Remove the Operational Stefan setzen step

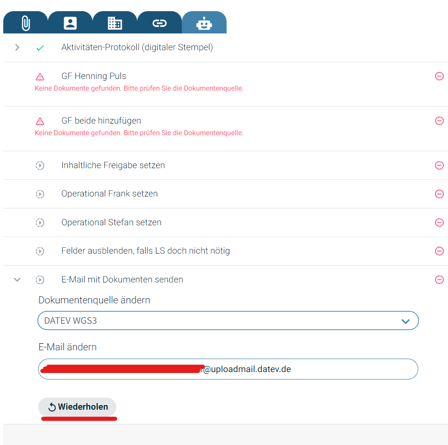pyautogui.click(x=439, y=222)
